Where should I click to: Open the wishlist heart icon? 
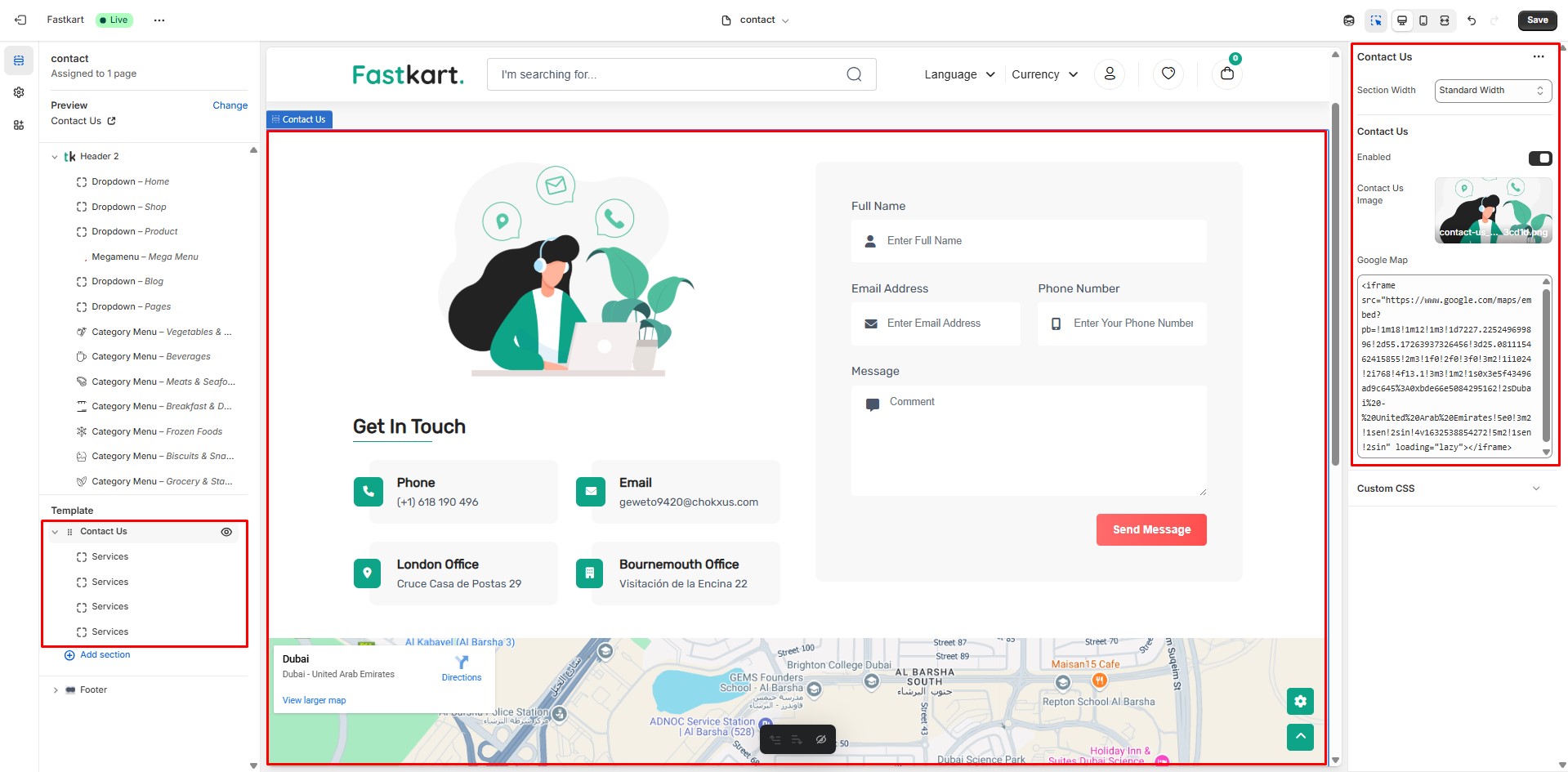tap(1168, 74)
